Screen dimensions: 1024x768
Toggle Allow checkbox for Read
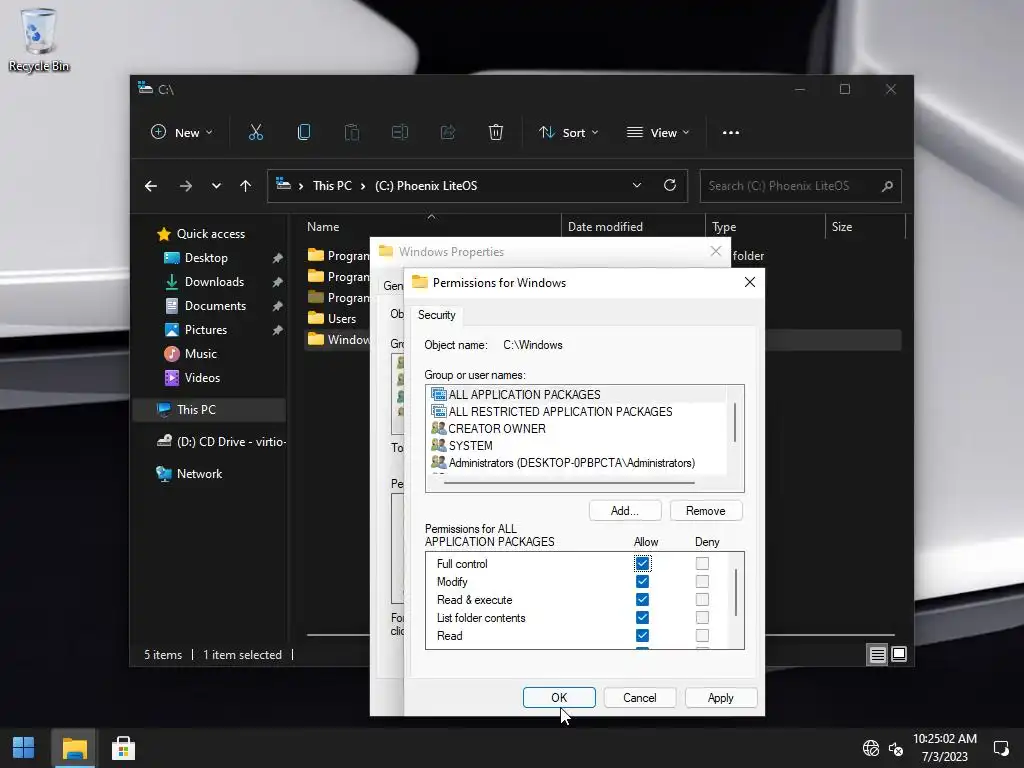(642, 635)
